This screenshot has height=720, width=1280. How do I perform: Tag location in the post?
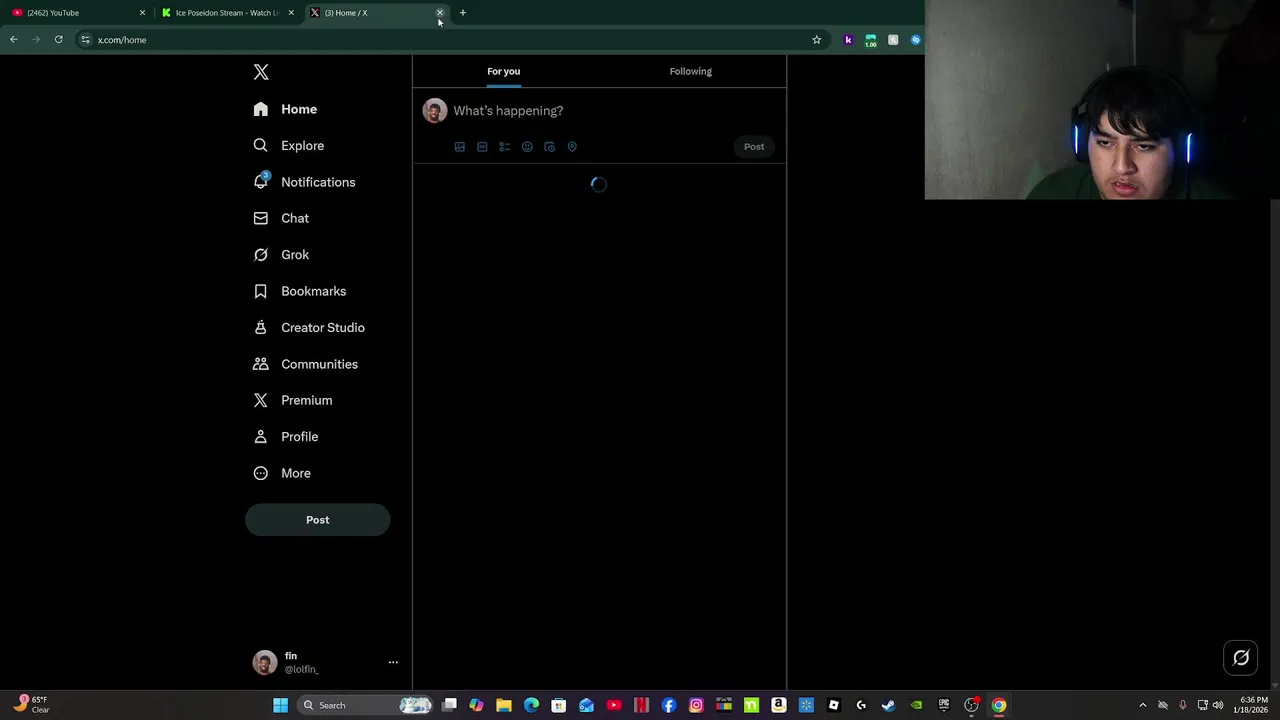pos(572,147)
